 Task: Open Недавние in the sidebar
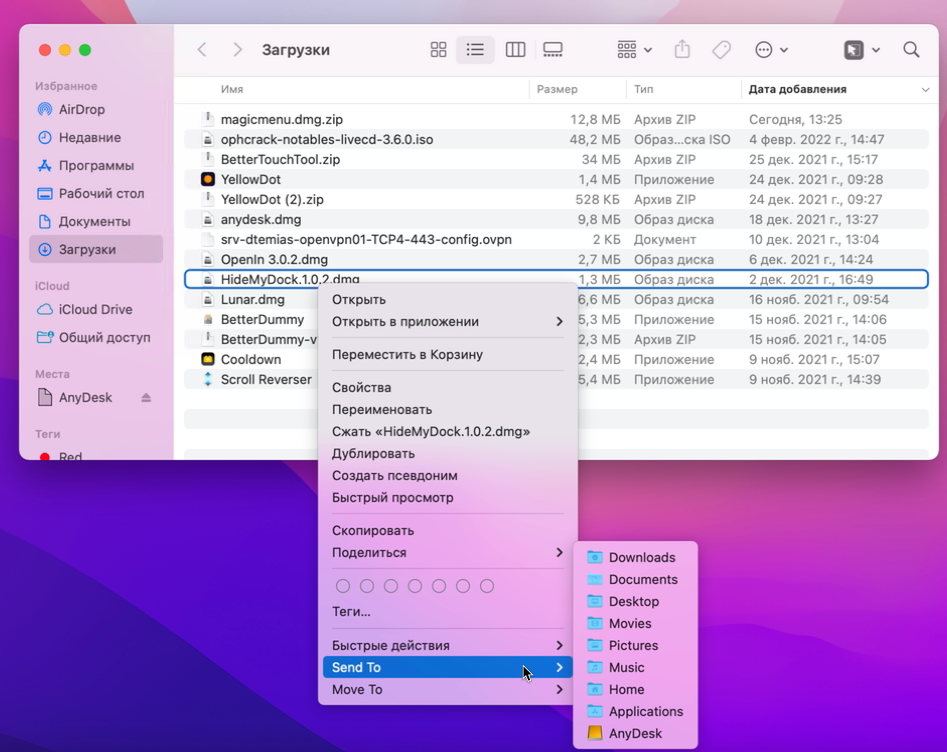point(97,137)
